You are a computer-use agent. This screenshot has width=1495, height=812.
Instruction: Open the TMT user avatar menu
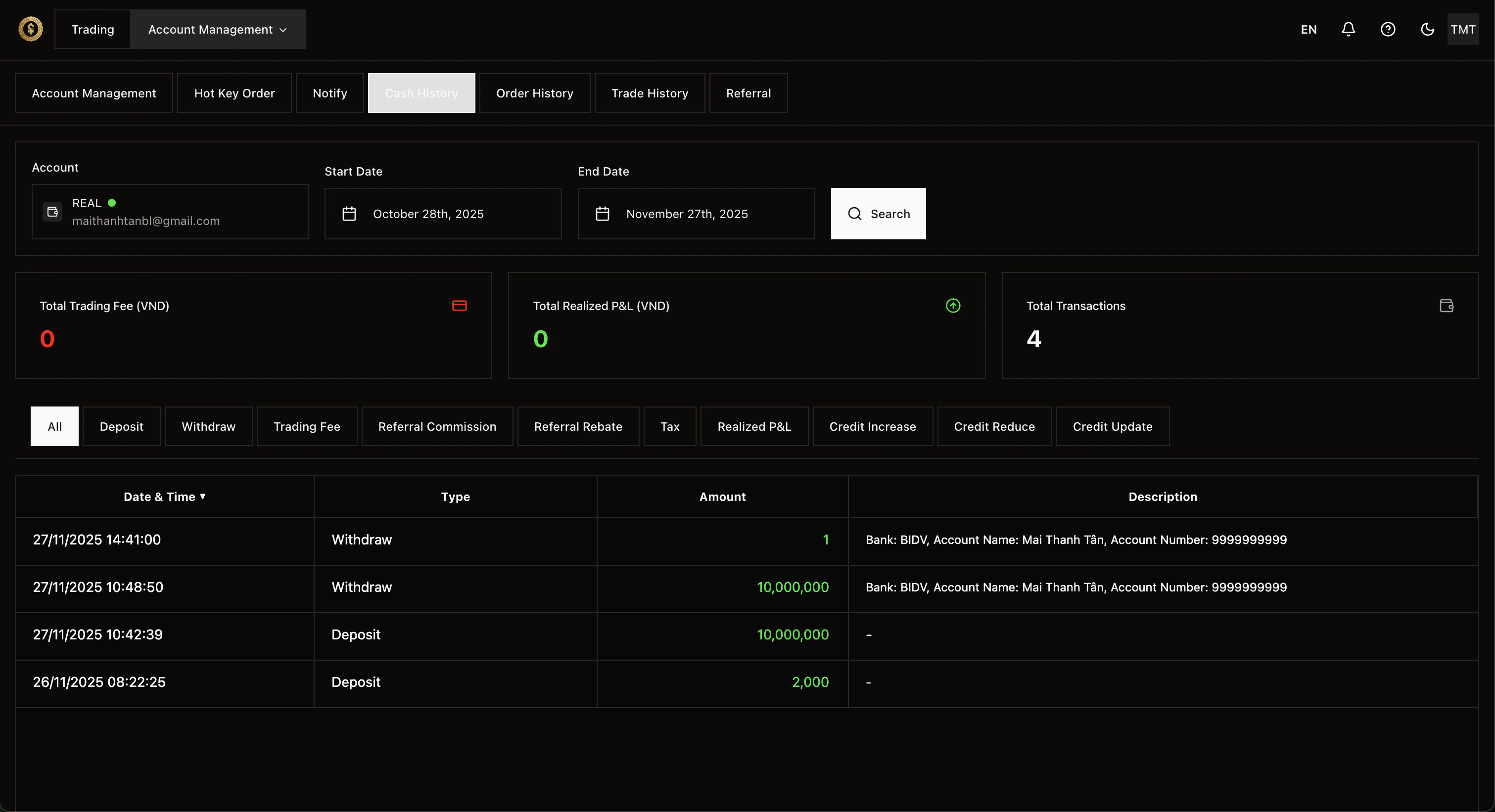click(x=1462, y=29)
